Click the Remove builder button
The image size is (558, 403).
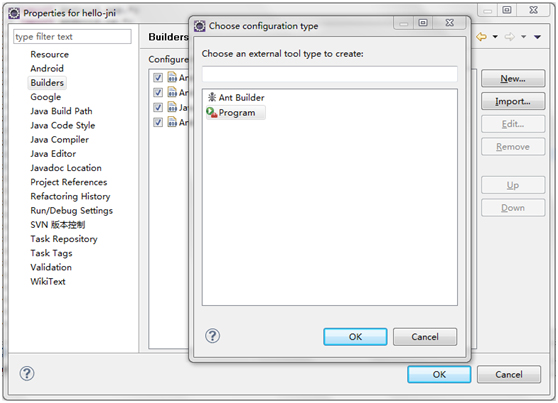[x=513, y=147]
